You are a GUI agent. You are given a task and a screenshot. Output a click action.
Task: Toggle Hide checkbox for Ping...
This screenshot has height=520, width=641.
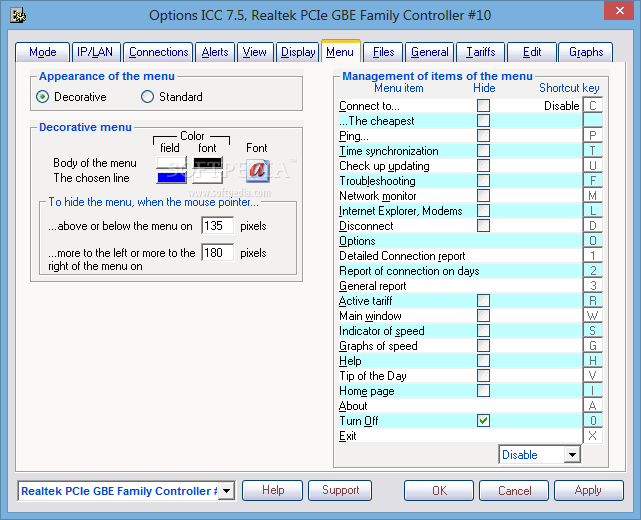click(x=483, y=136)
